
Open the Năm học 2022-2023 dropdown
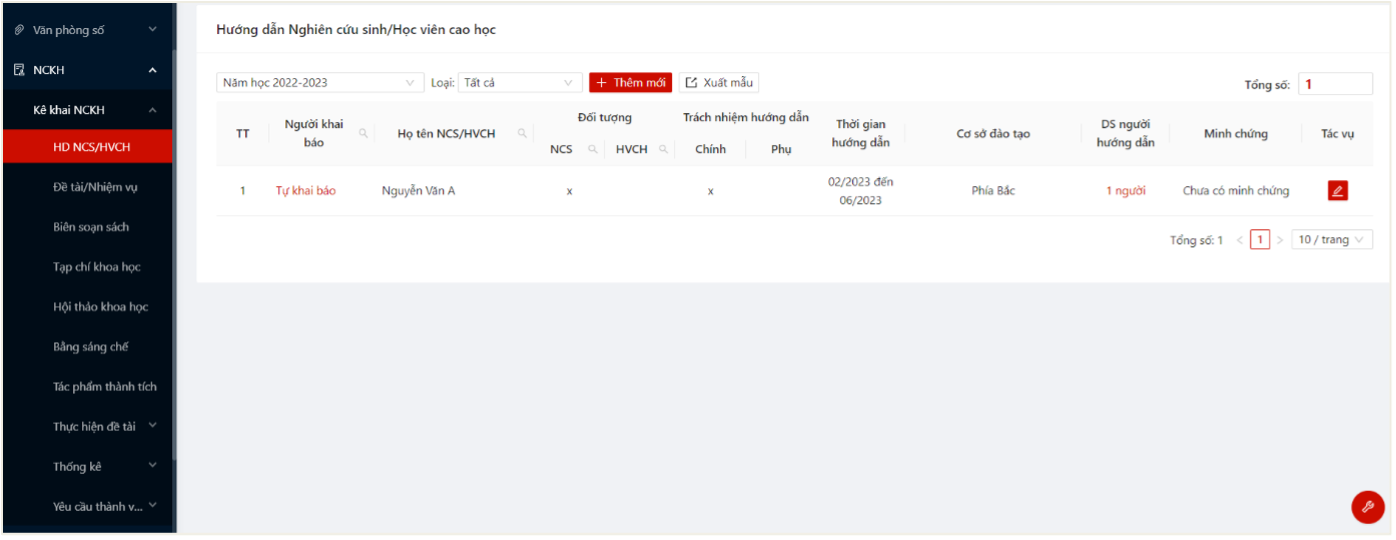(319, 83)
